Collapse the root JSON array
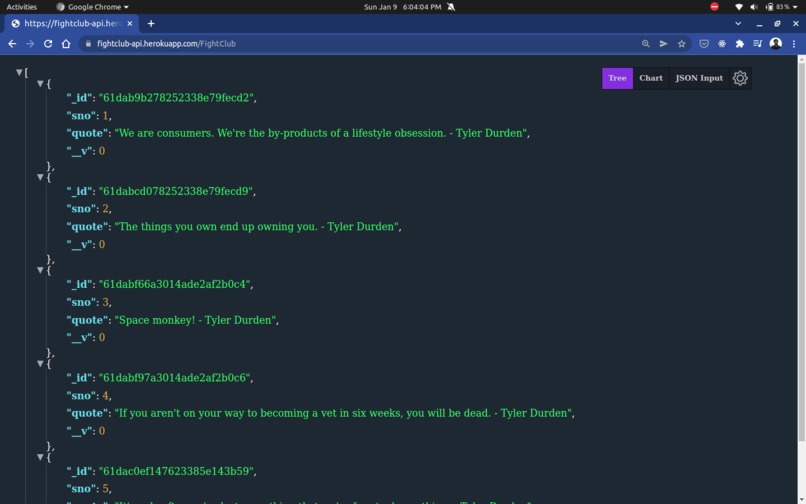Image resolution: width=806 pixels, height=504 pixels. 19,73
